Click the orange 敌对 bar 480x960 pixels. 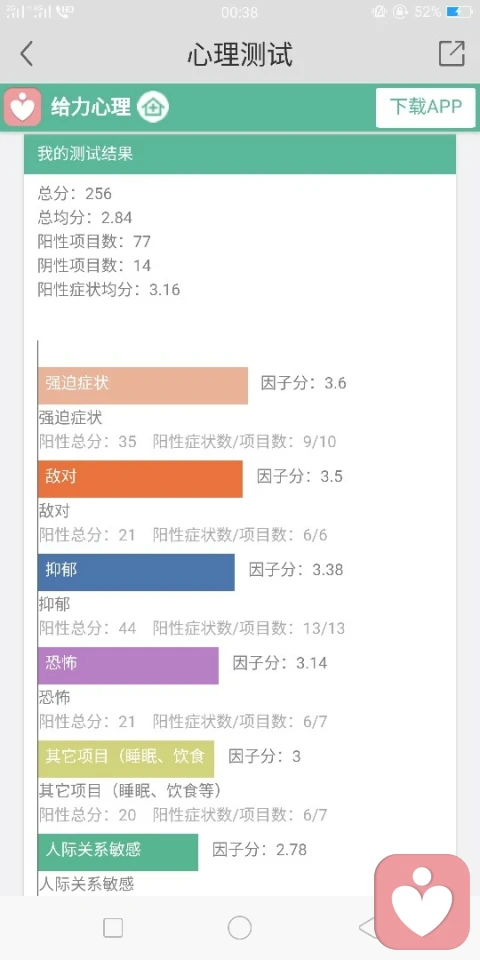pyautogui.click(x=140, y=479)
